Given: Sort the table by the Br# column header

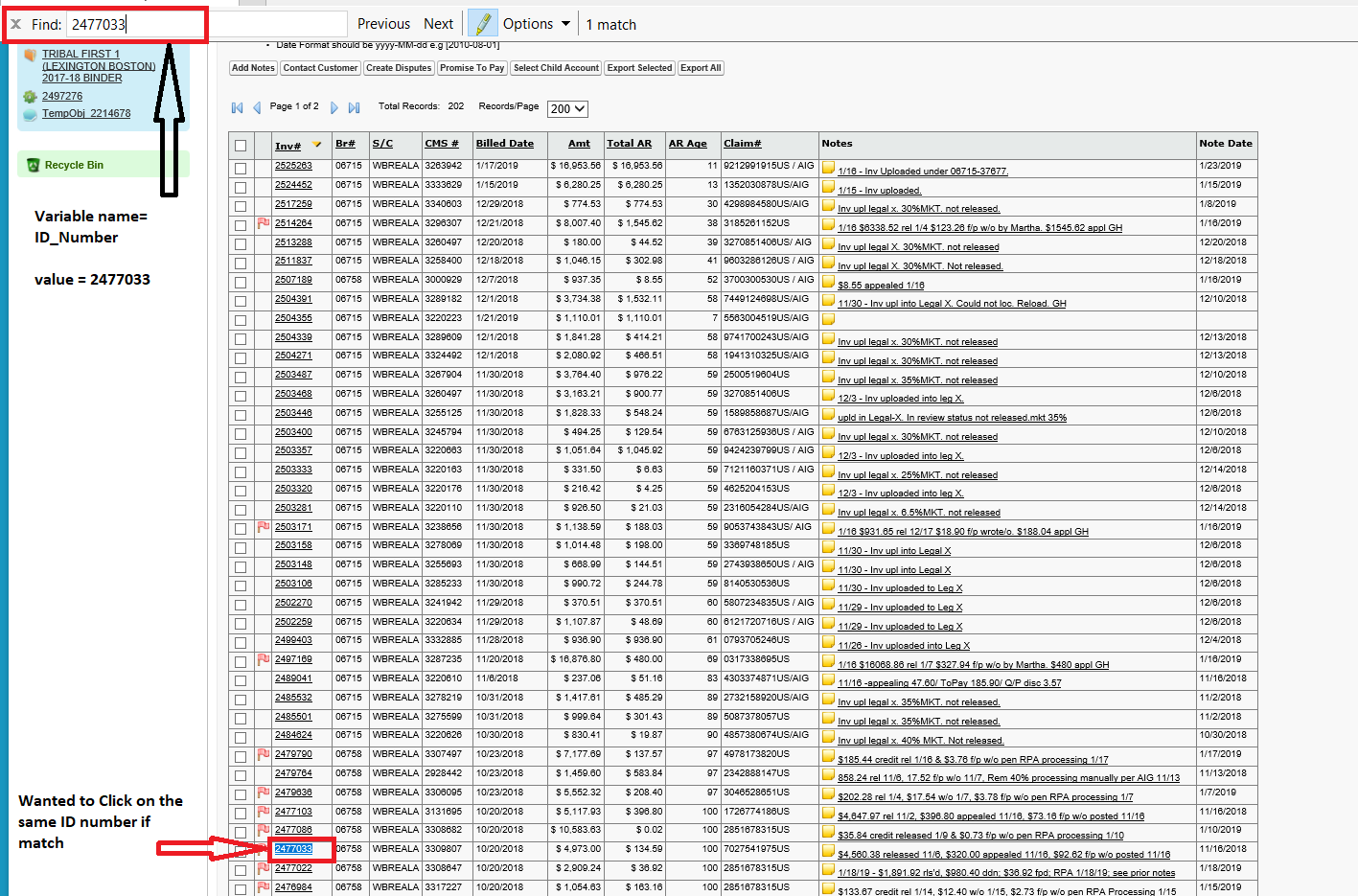Looking at the screenshot, I should (345, 144).
